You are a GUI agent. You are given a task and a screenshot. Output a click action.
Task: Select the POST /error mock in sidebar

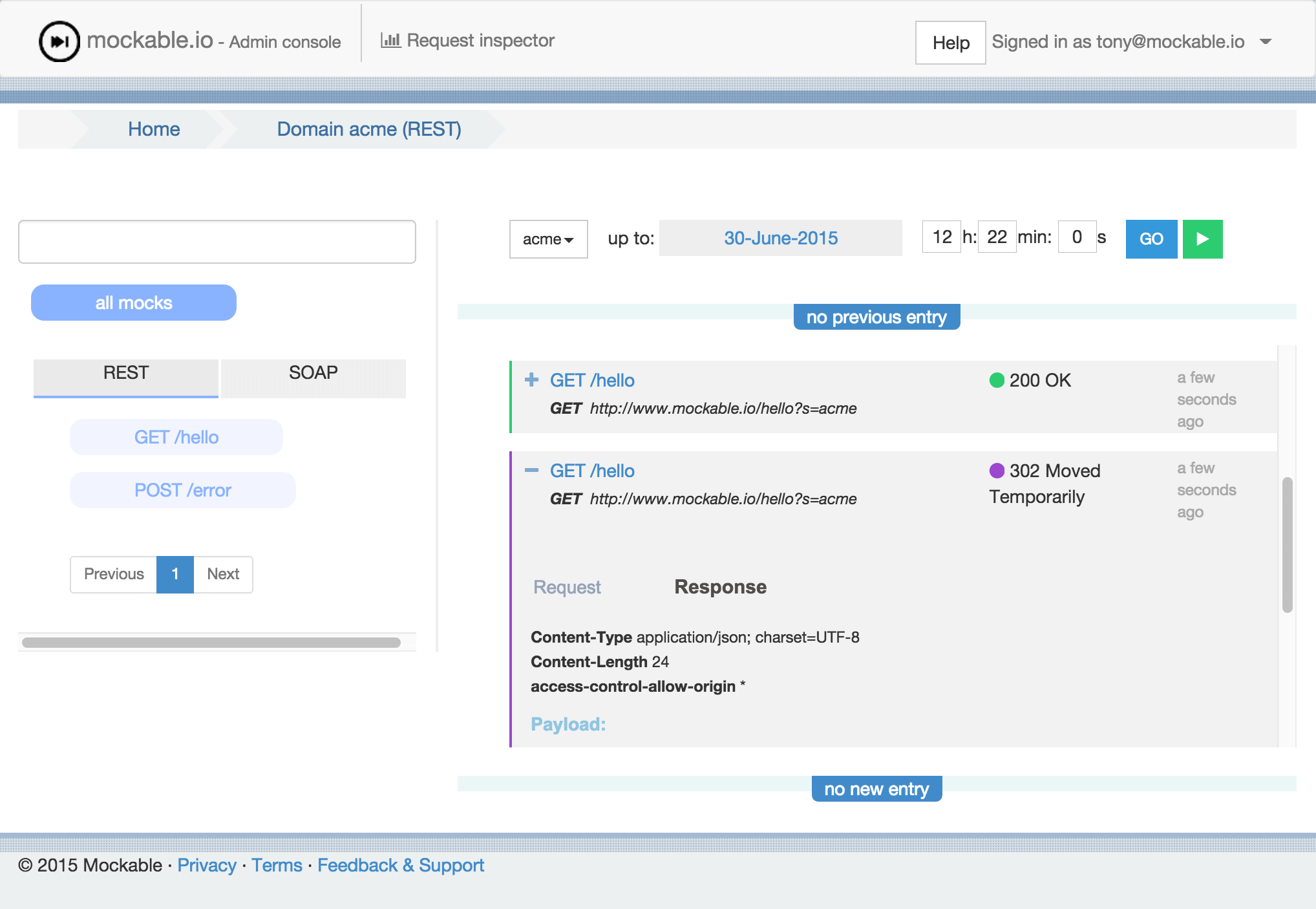pyautogui.click(x=182, y=490)
